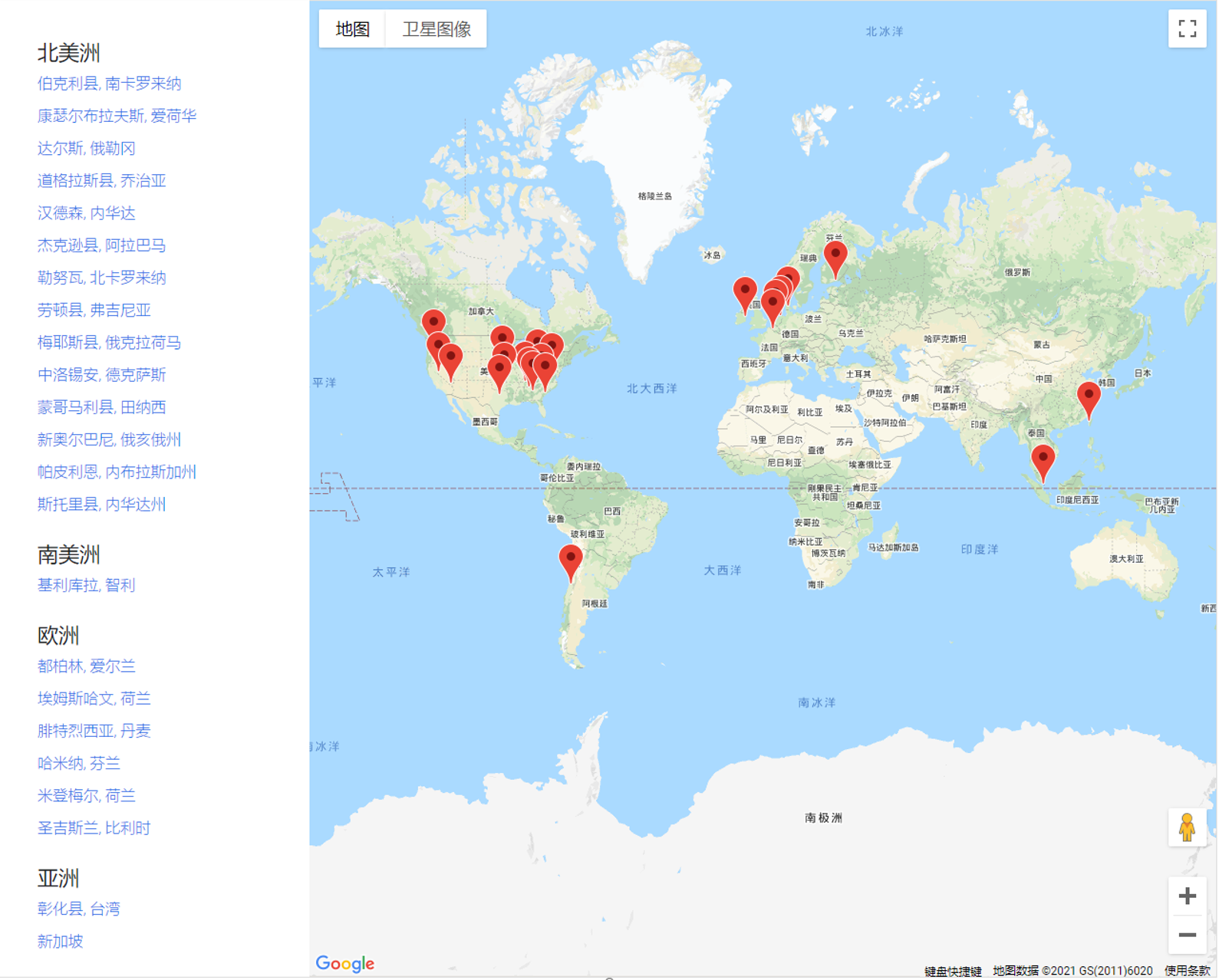This screenshot has width=1219, height=980.
Task: Click the Ireland map marker
Action: [744, 292]
